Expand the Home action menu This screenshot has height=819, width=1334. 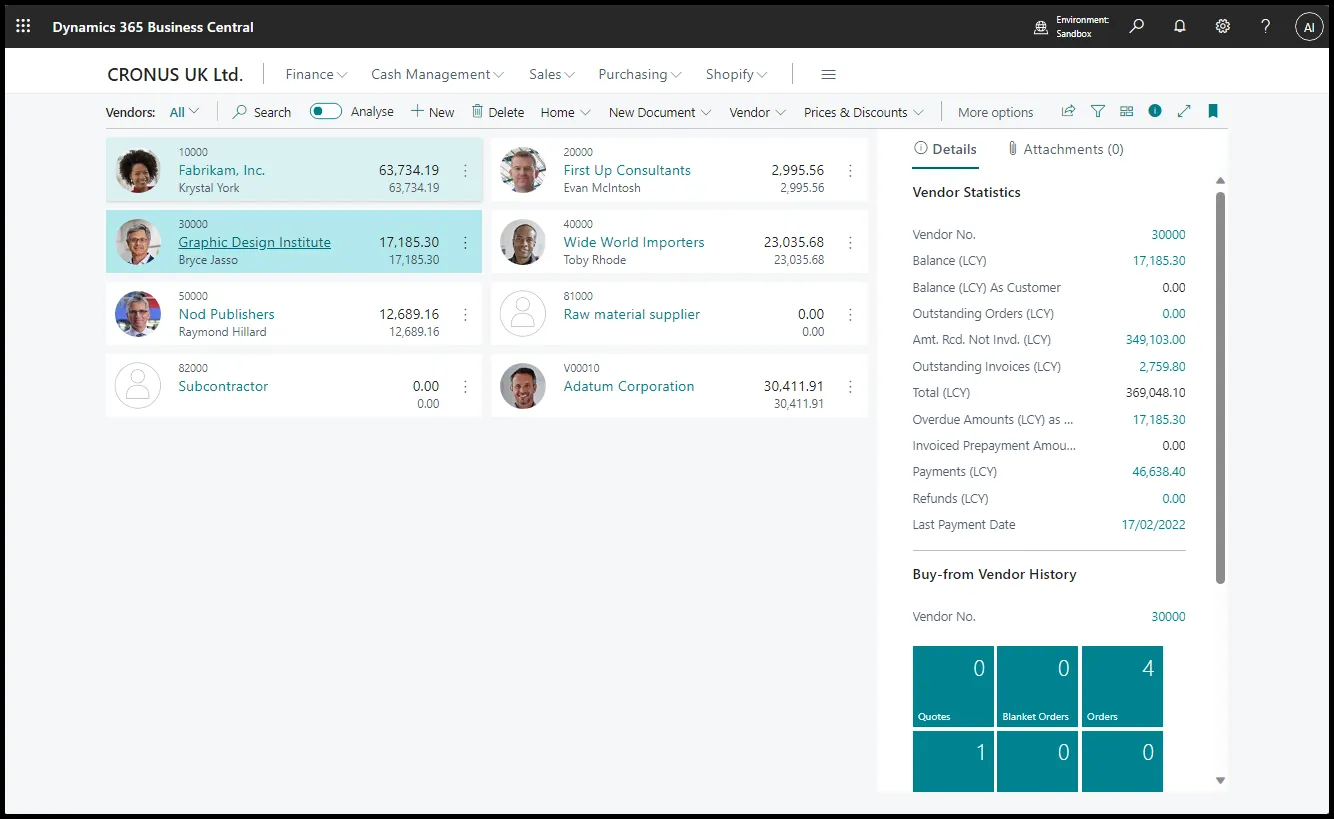click(x=566, y=112)
